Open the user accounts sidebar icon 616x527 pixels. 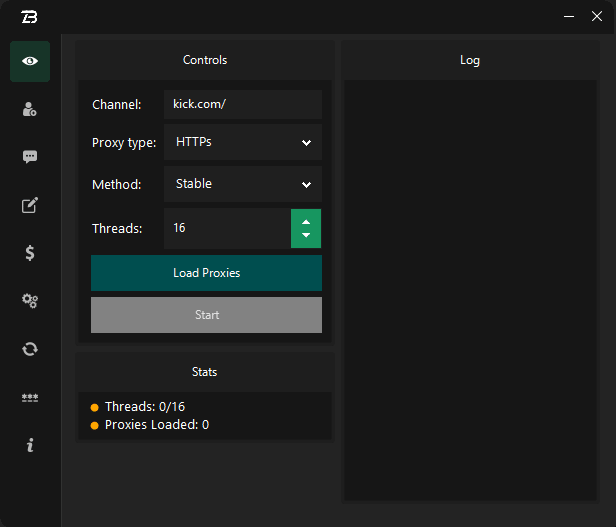[30, 110]
